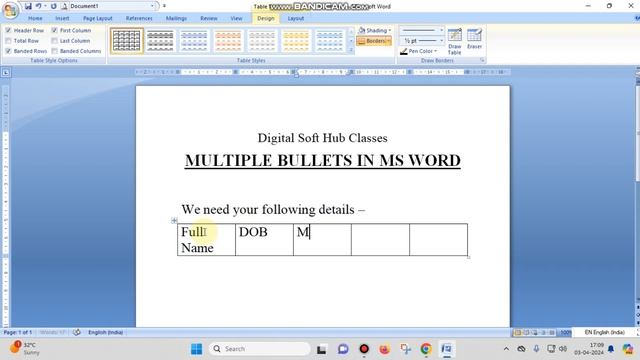Click the heading MULTIPLE BULLETS IN MS WORD
The image size is (640, 360).
[x=322, y=160]
